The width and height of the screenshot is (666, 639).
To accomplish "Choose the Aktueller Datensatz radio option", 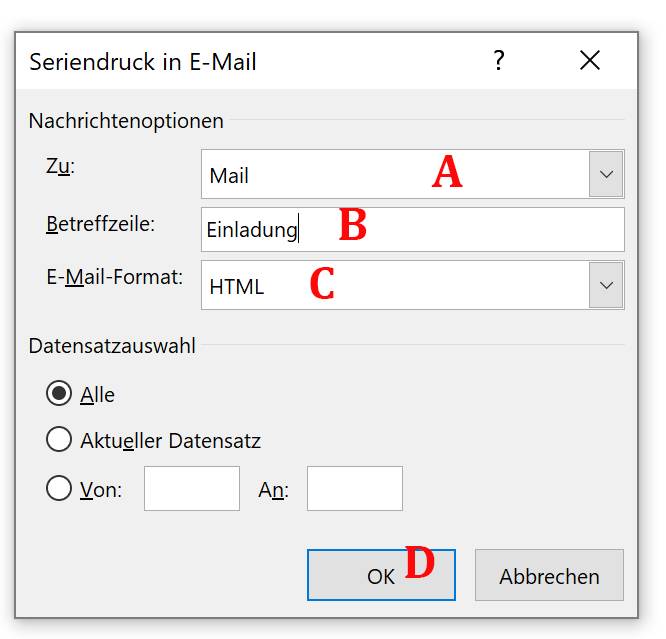I will pyautogui.click(x=59, y=439).
